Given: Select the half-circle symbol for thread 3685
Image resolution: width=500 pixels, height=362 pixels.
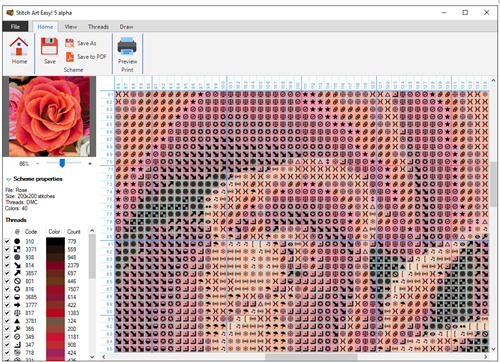Looking at the screenshot, I should pos(17,297).
